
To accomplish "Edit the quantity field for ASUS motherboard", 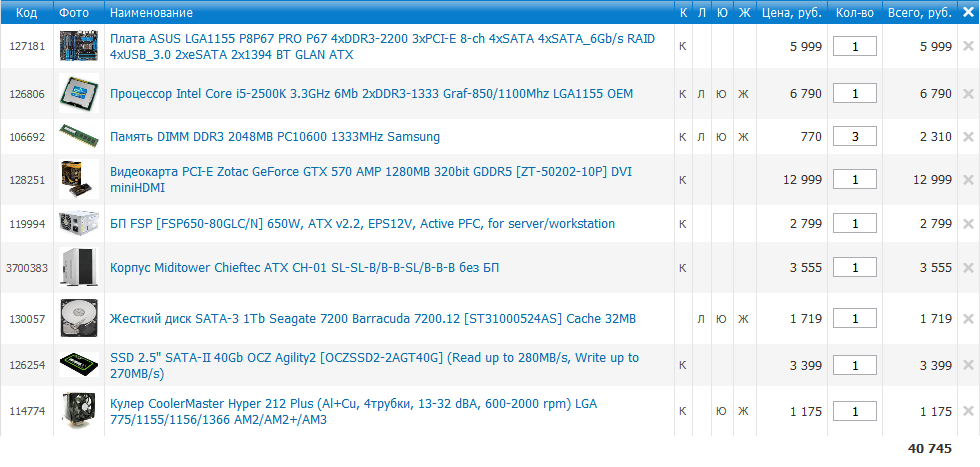I will (855, 46).
